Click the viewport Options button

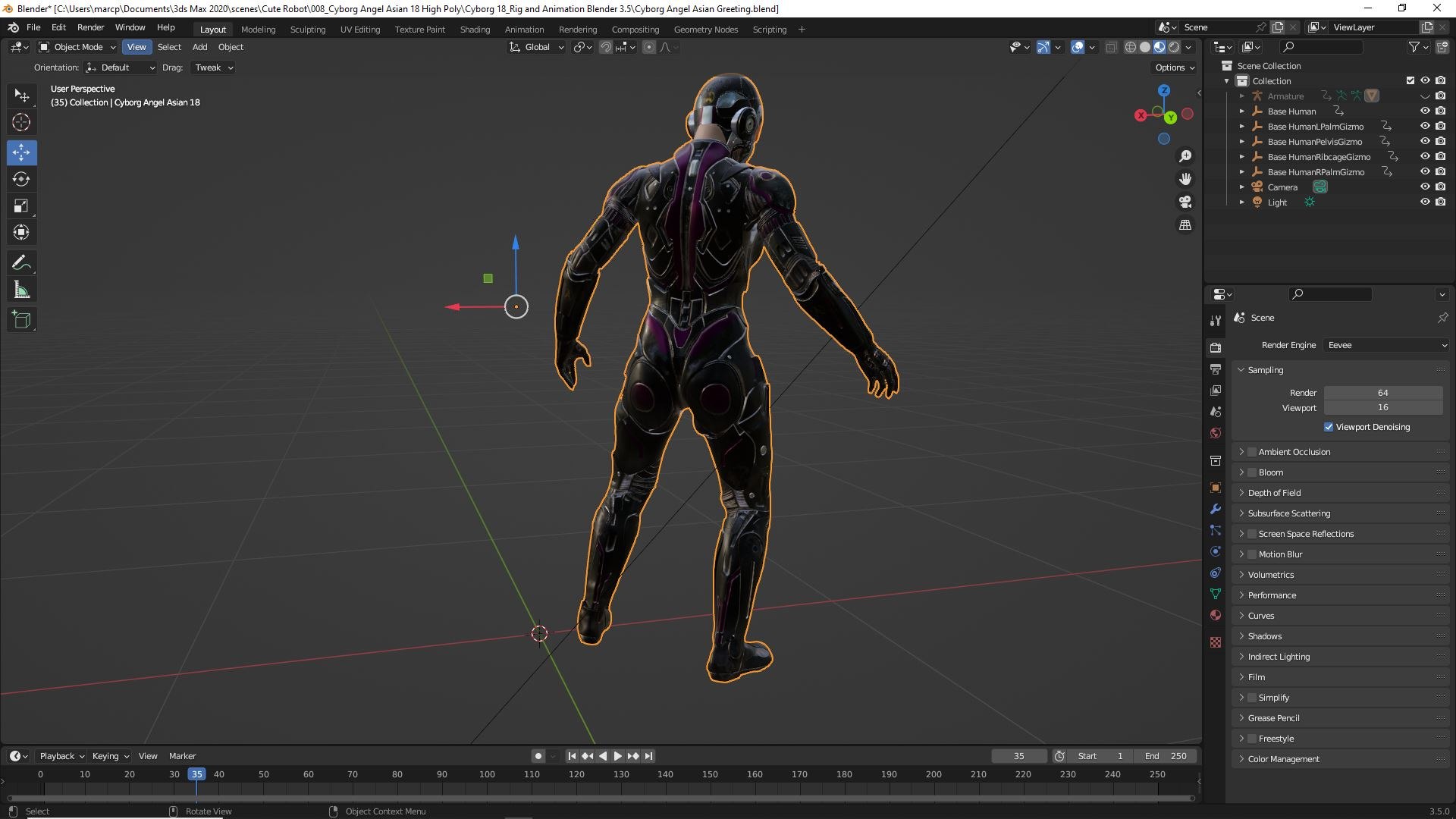coord(1175,67)
